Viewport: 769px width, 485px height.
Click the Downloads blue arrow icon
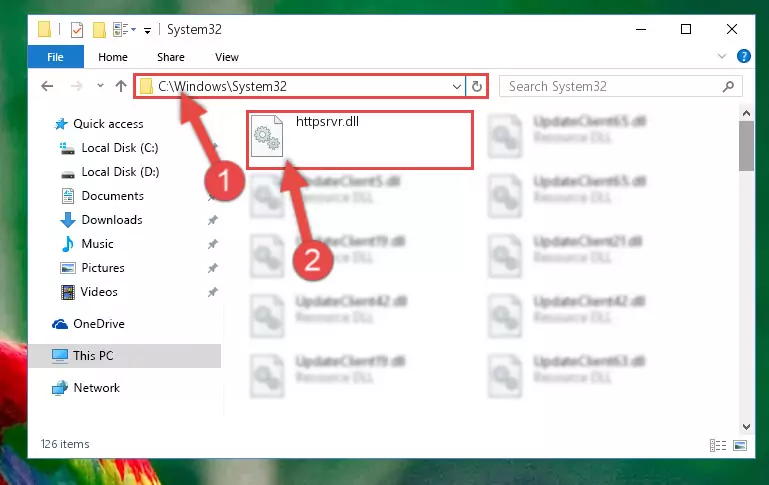(x=68, y=220)
